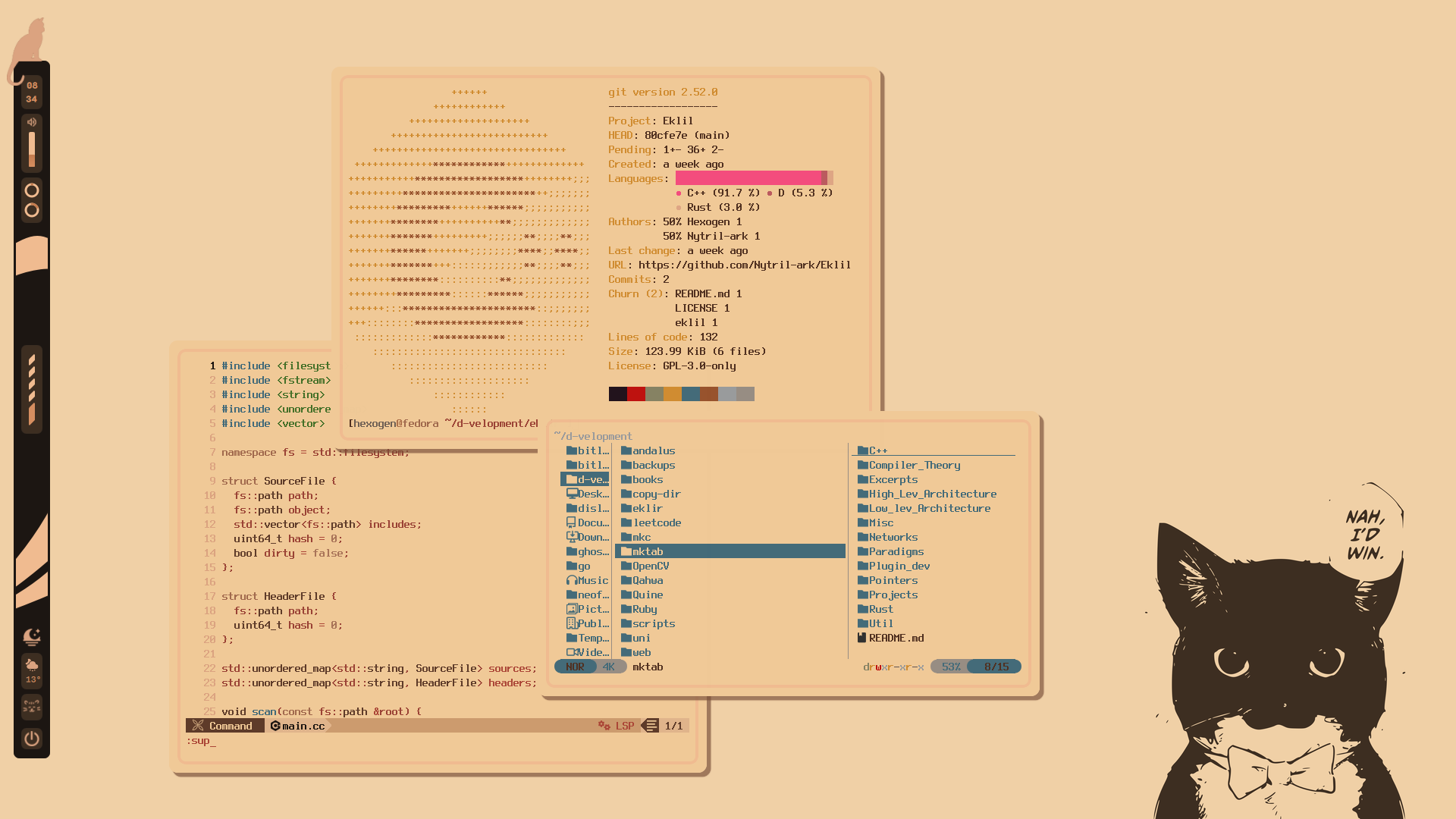
Task: Click the power button in the sidebar
Action: [x=32, y=739]
